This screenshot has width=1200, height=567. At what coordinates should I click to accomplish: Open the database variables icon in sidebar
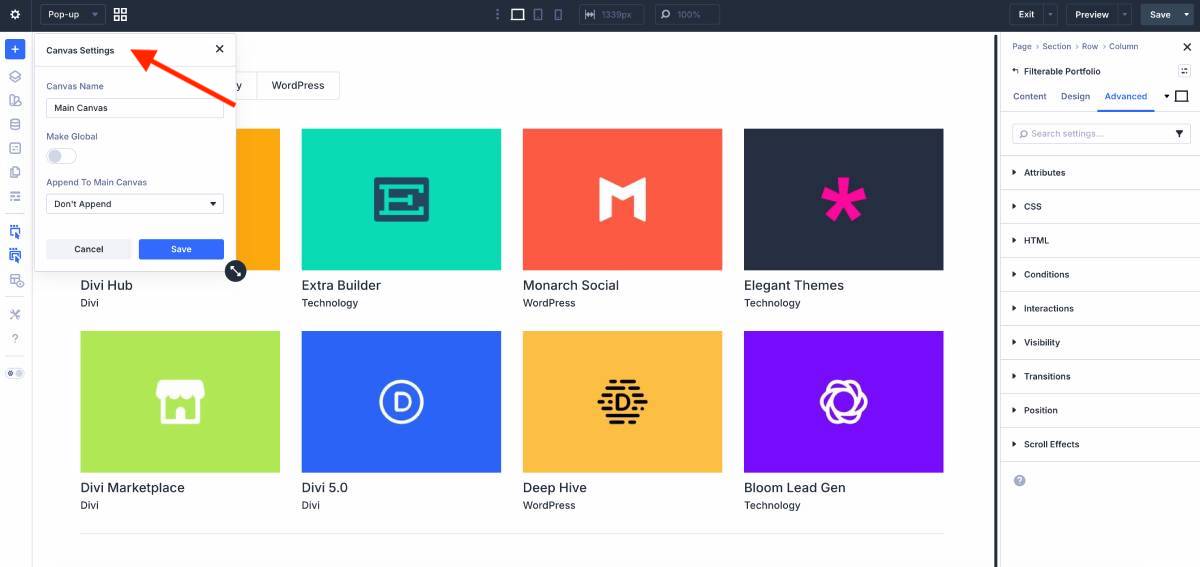(x=15, y=124)
